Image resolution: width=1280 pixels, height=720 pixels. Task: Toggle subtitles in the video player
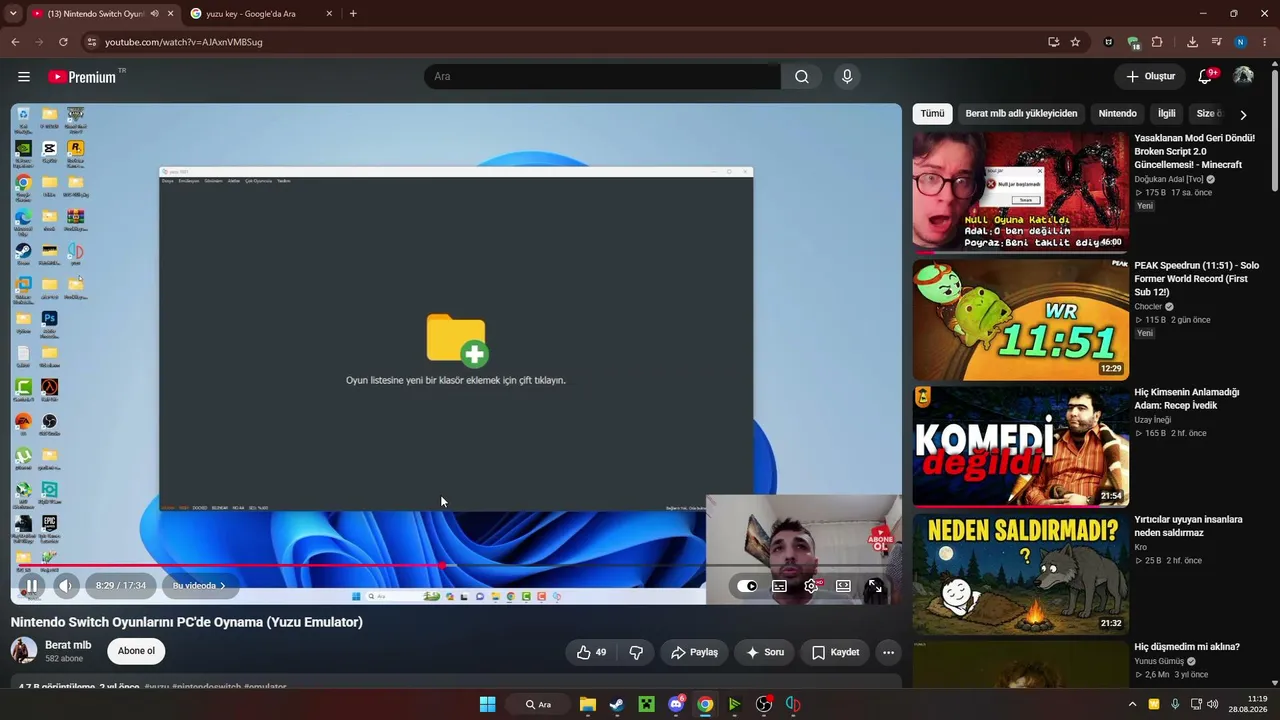(779, 586)
